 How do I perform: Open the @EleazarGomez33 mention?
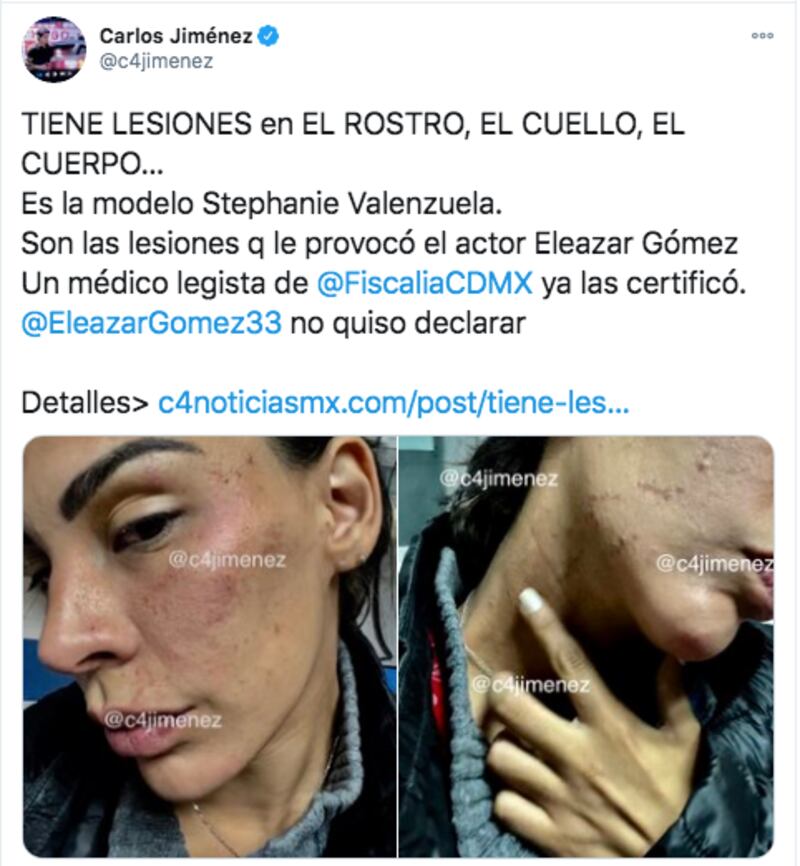click(151, 323)
